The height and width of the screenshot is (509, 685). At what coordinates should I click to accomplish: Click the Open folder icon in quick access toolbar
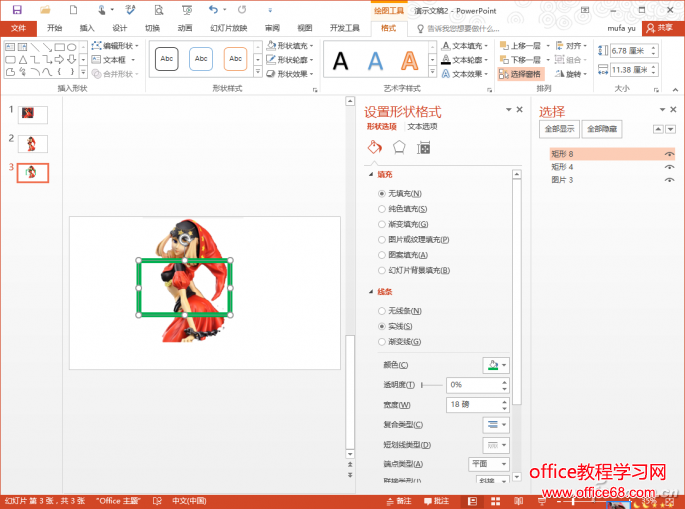(45, 10)
